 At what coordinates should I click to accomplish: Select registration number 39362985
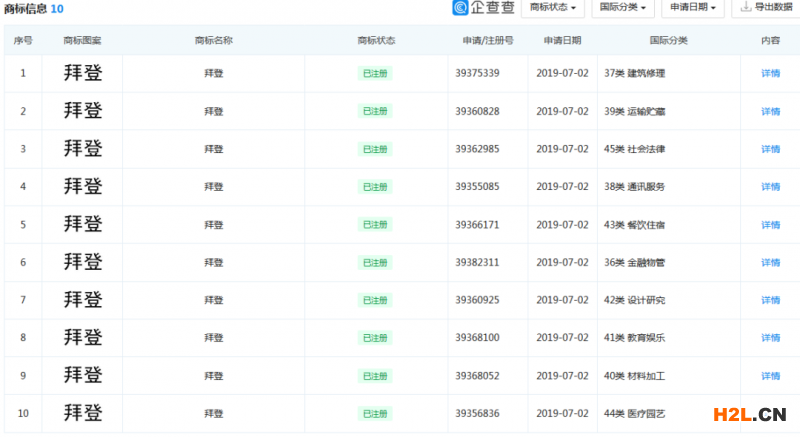[x=477, y=149]
